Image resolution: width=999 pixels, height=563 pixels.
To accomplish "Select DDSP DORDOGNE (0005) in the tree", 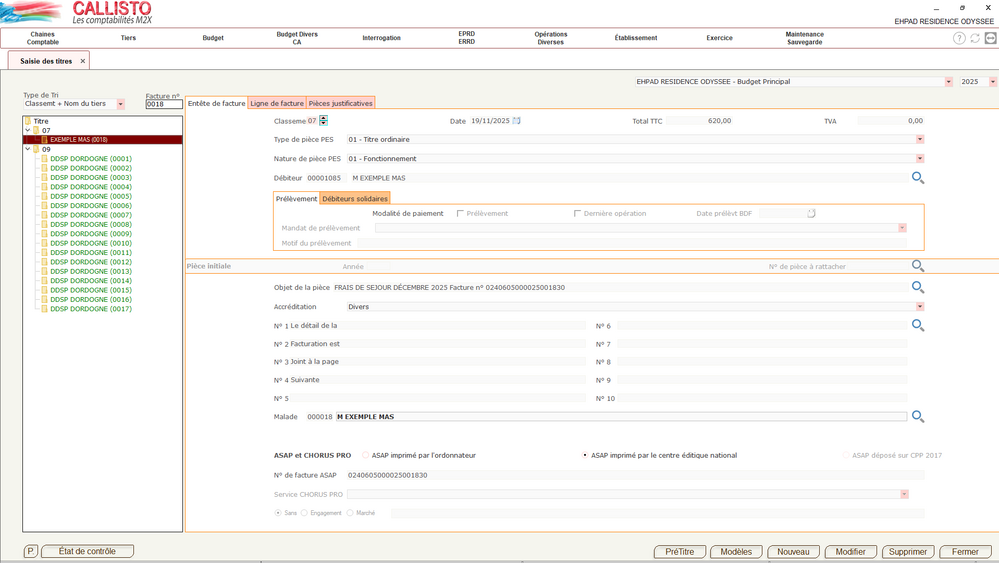I will (91, 196).
